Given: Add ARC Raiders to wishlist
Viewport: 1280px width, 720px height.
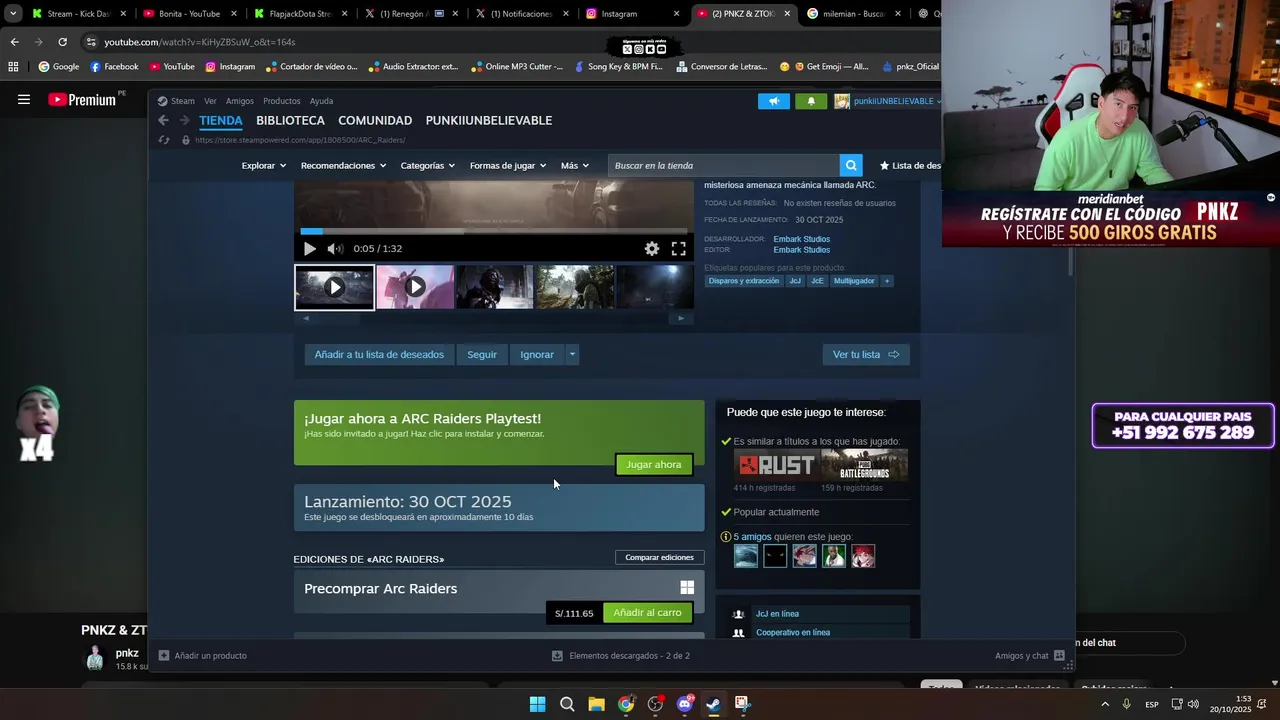Looking at the screenshot, I should point(379,354).
